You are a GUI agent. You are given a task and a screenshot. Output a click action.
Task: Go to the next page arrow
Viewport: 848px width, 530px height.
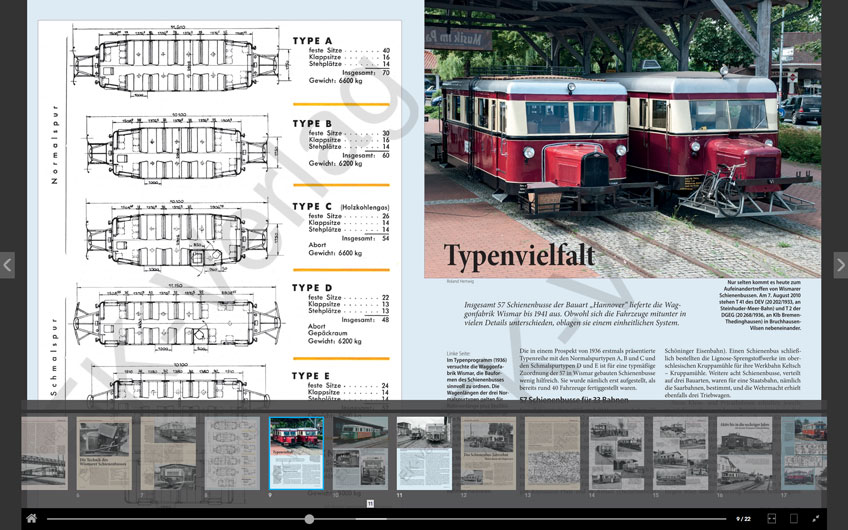coord(840,265)
